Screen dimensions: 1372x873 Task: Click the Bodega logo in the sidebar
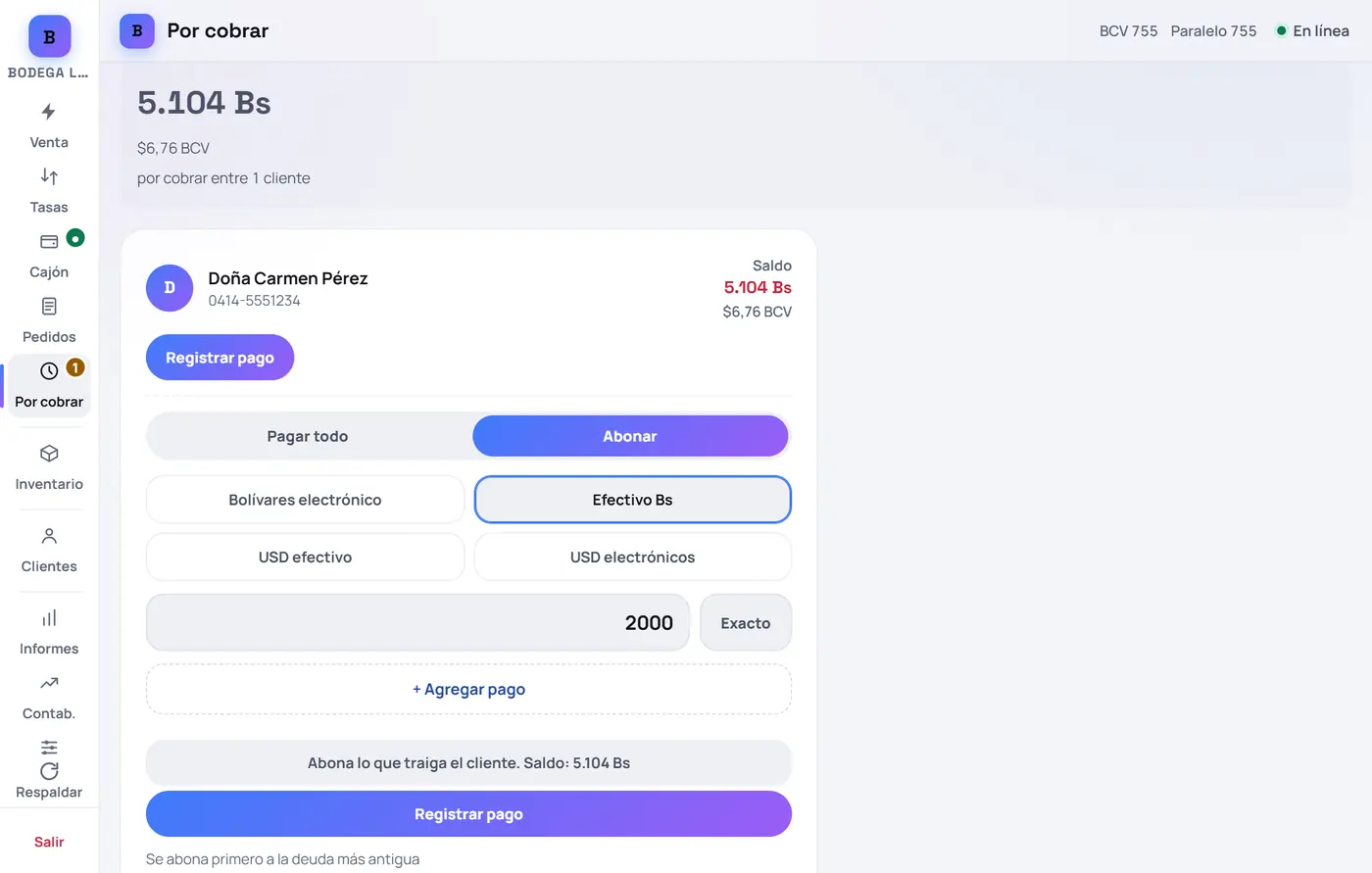click(x=49, y=36)
